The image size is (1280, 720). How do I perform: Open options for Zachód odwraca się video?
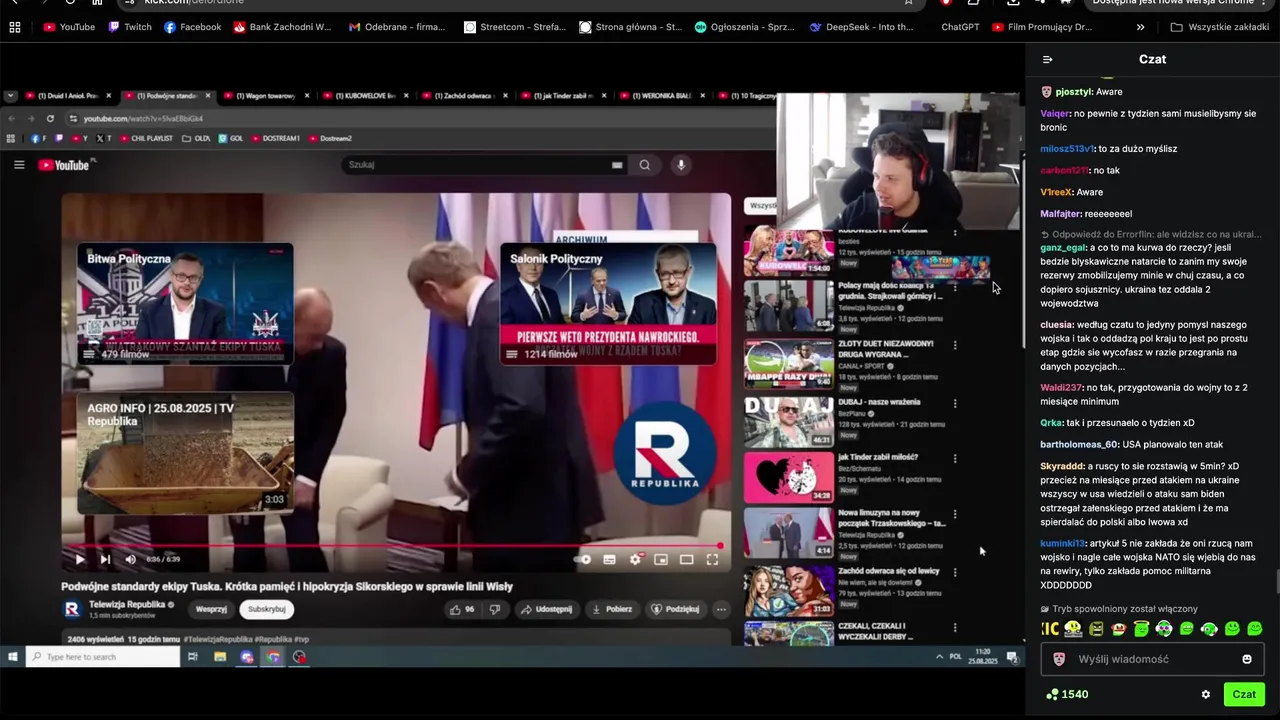tap(955, 573)
